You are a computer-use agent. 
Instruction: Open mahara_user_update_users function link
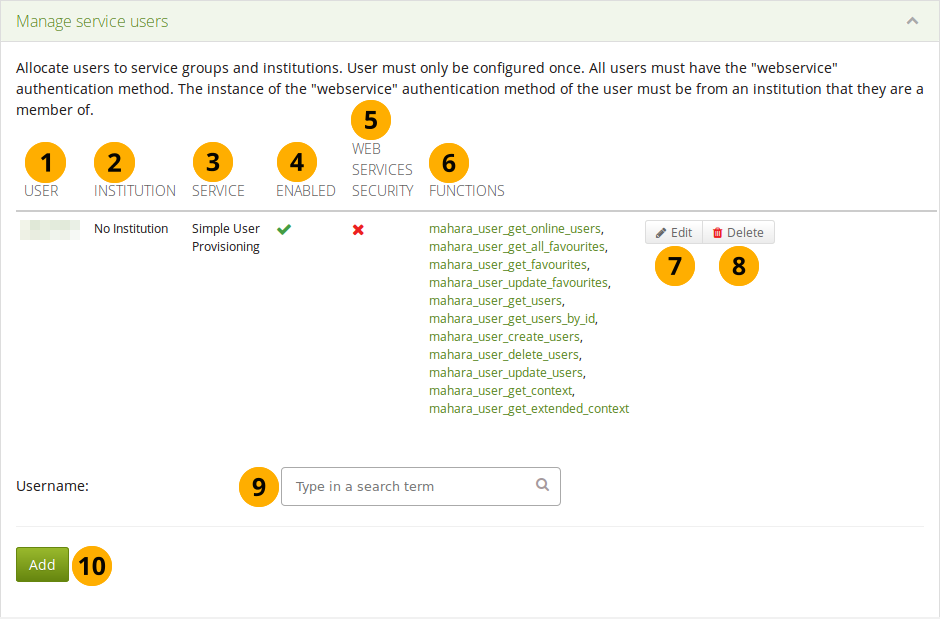tap(505, 373)
